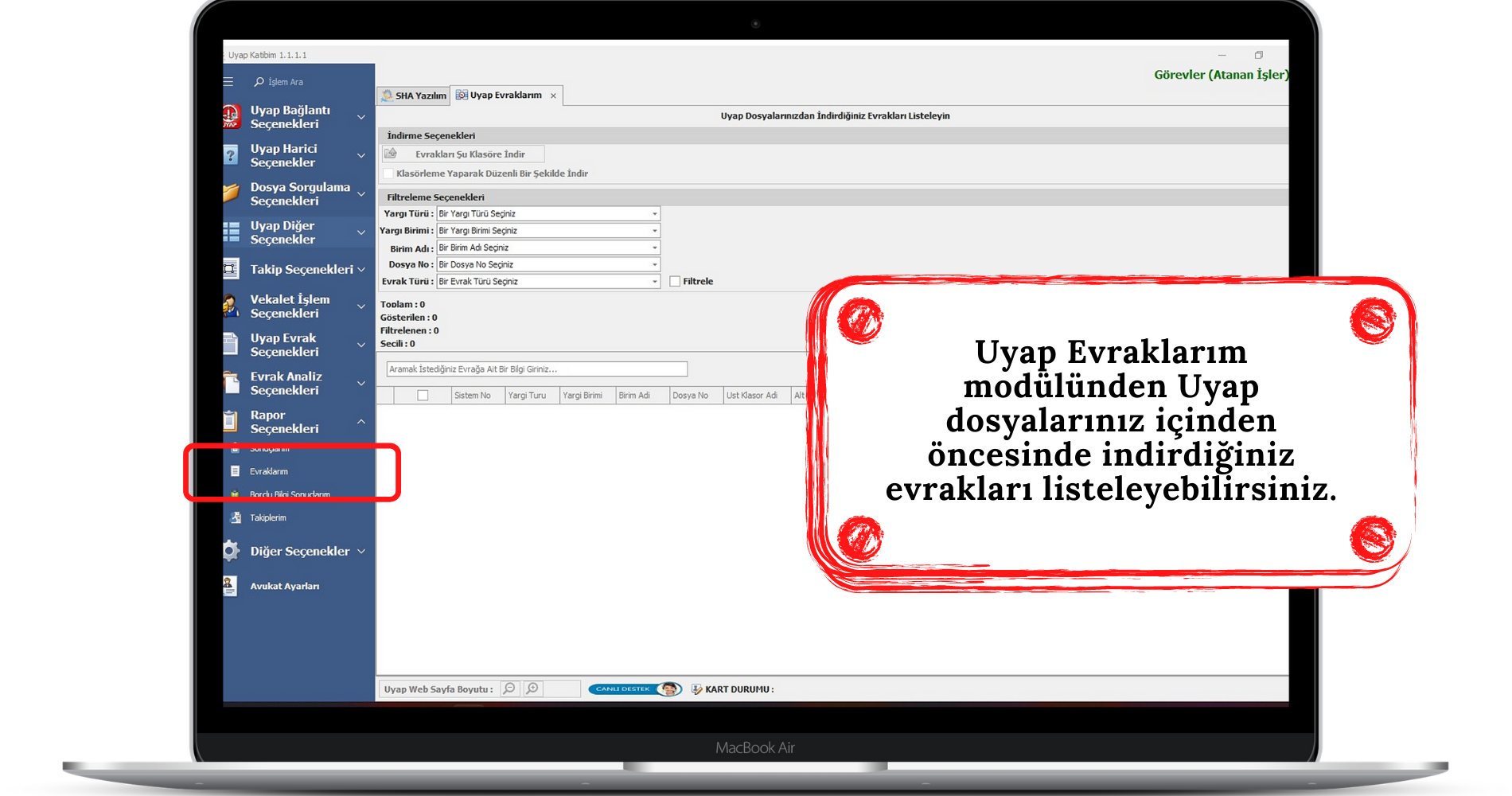
Task: Open Avukat Ayarları menu item
Action: coord(285,586)
